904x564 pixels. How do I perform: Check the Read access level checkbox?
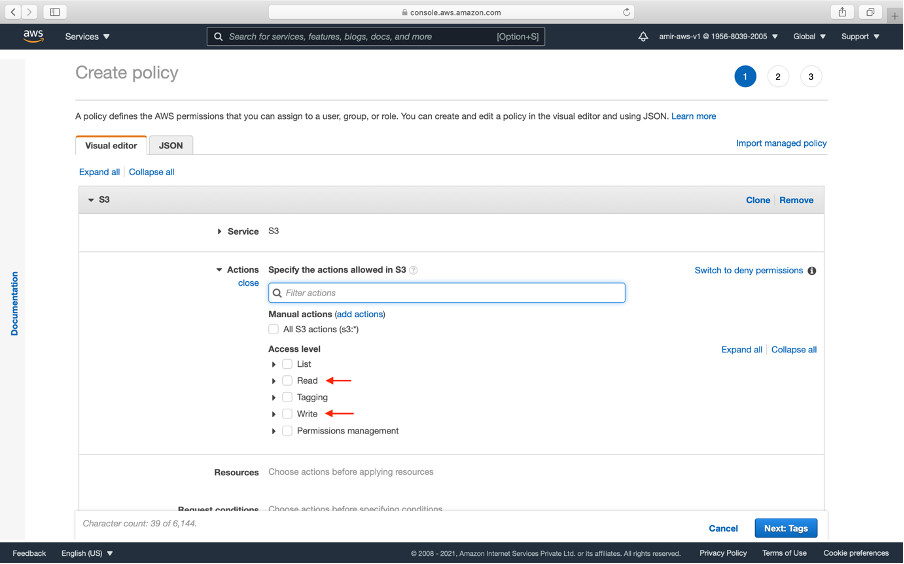tap(287, 381)
